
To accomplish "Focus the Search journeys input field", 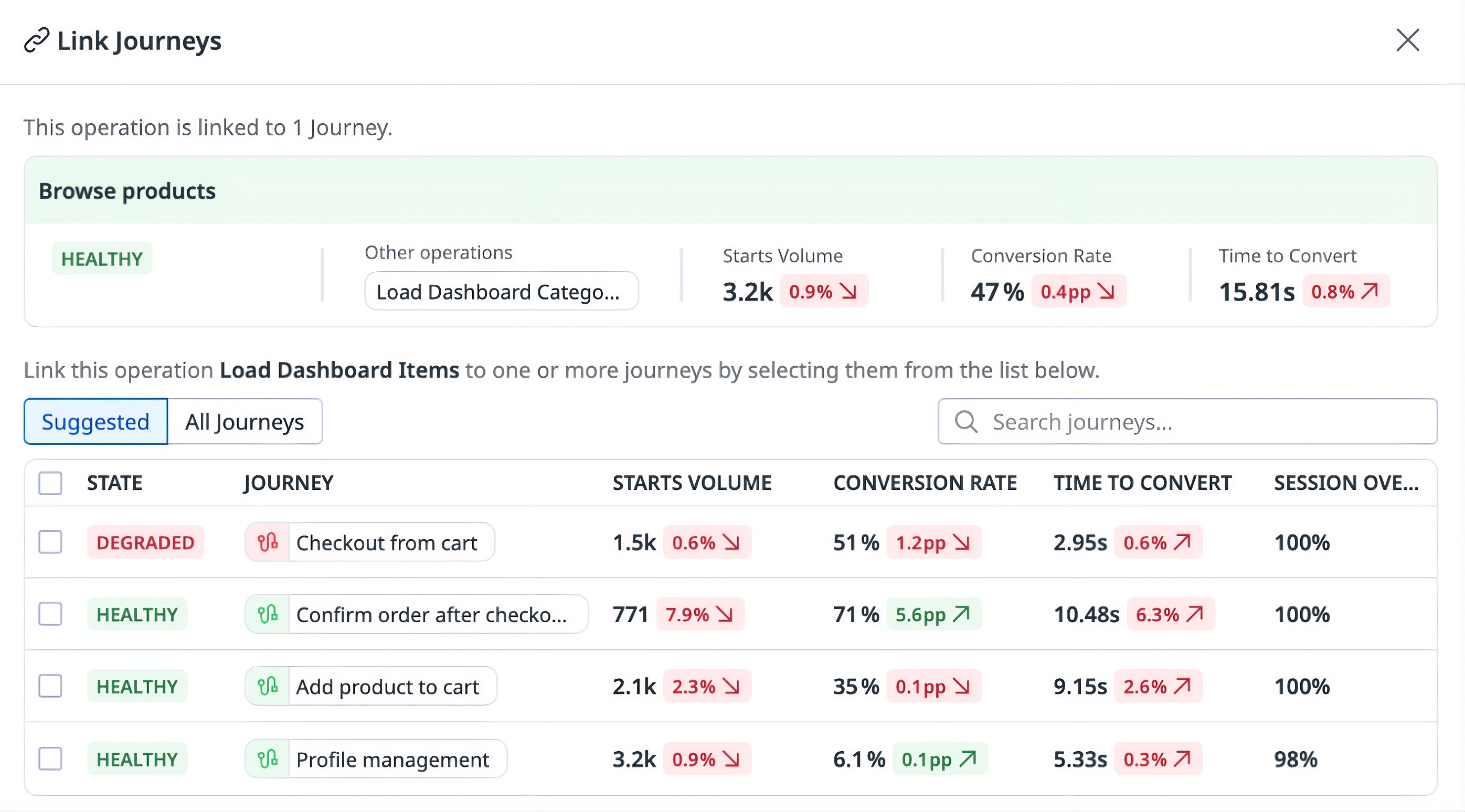I will point(1187,421).
